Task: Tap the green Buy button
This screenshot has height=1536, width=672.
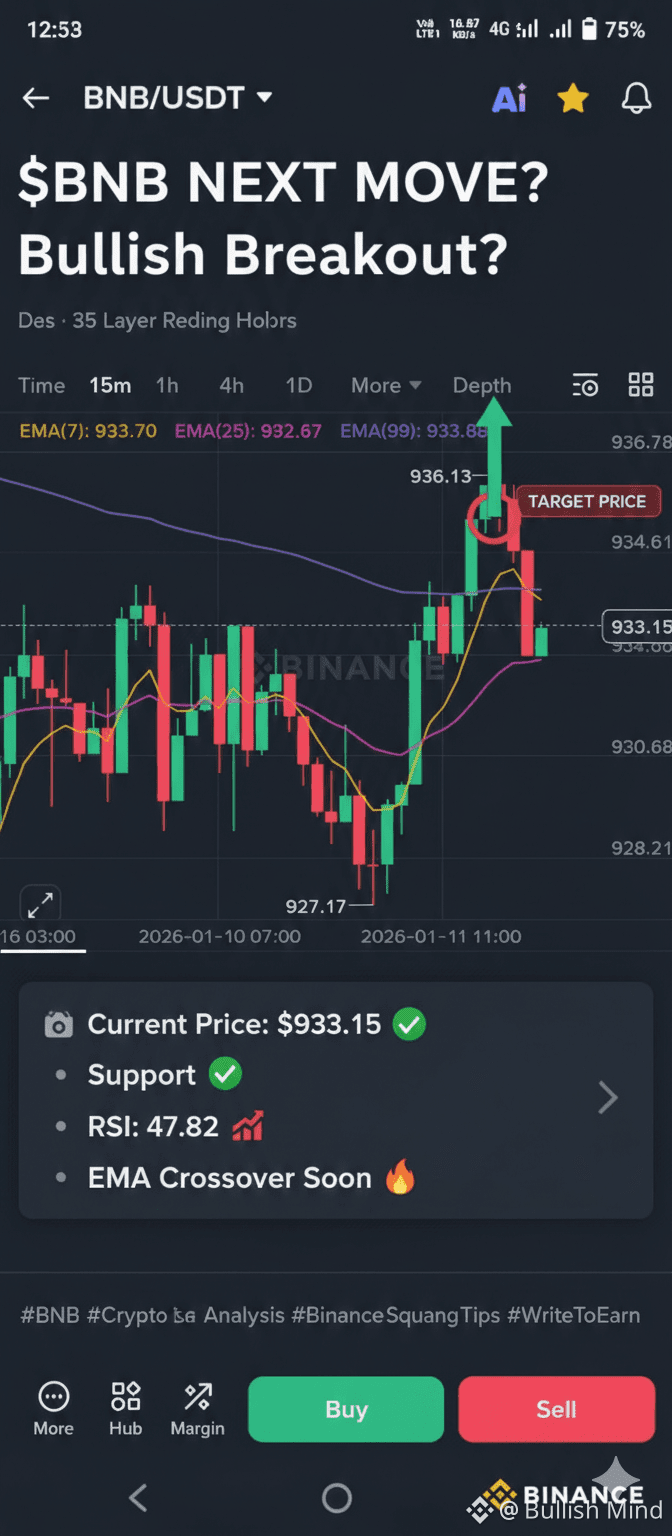Action: 346,1409
